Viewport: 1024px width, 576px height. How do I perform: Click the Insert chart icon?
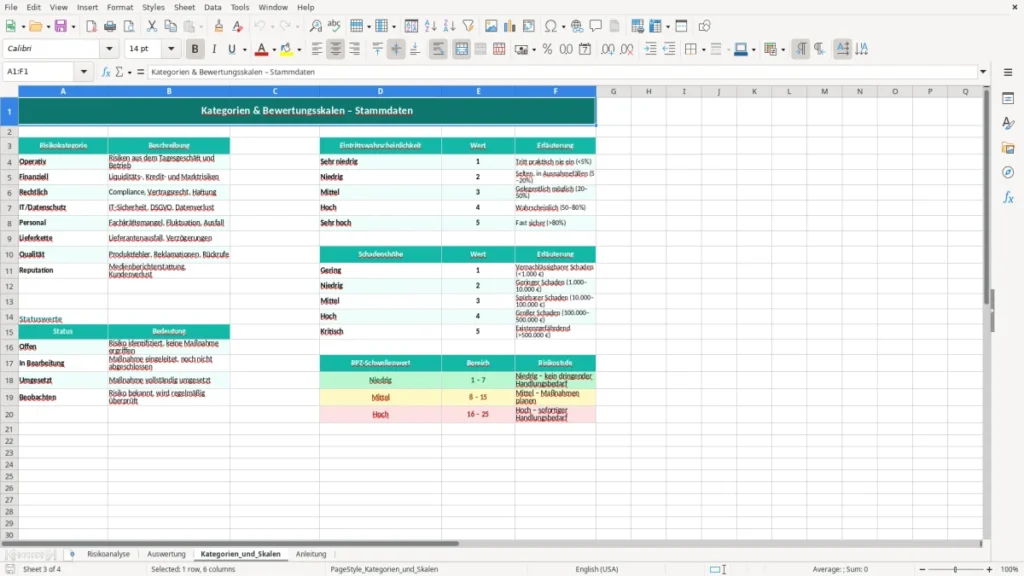coord(509,26)
